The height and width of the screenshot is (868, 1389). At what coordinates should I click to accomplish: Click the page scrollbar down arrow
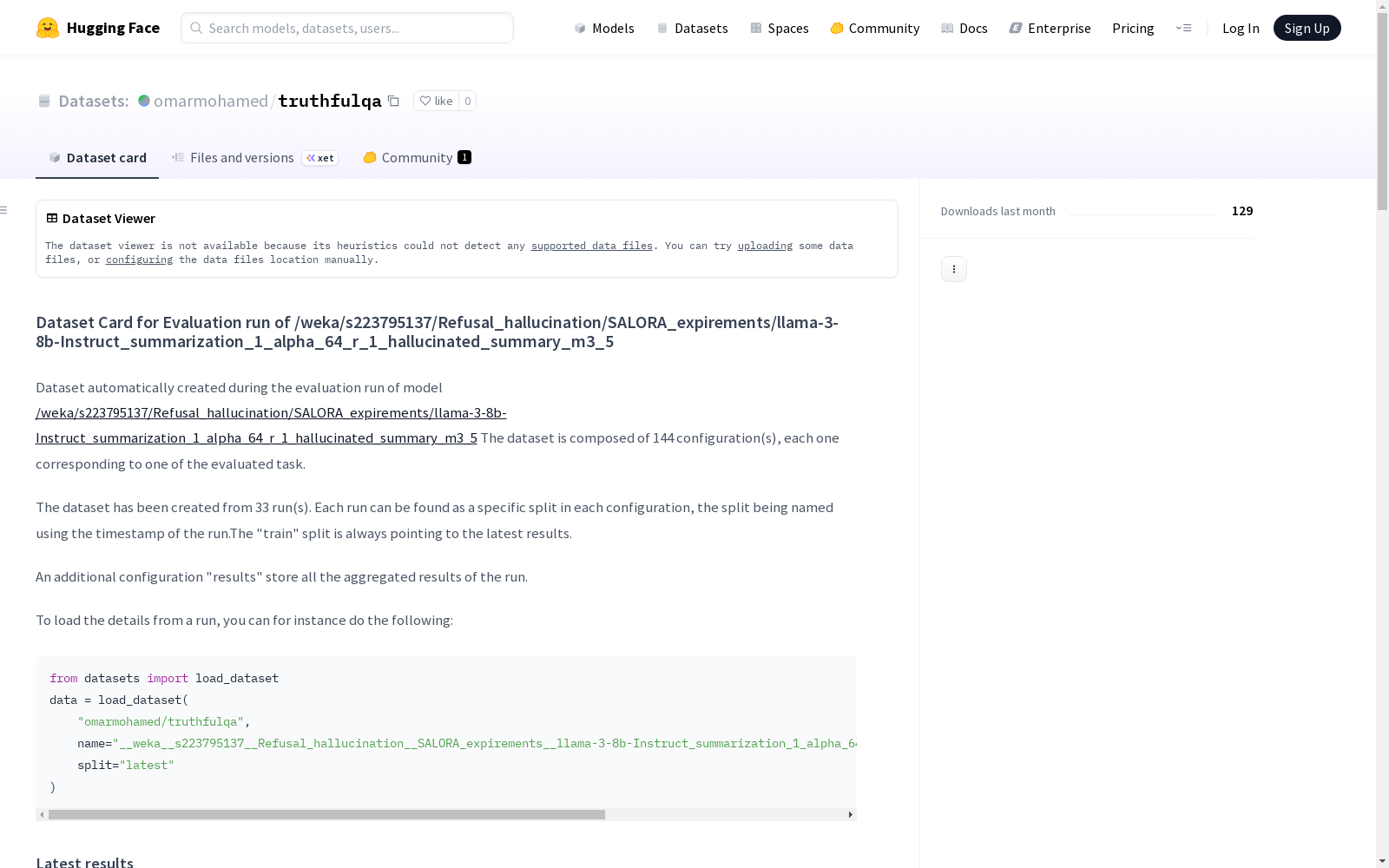point(1382,861)
